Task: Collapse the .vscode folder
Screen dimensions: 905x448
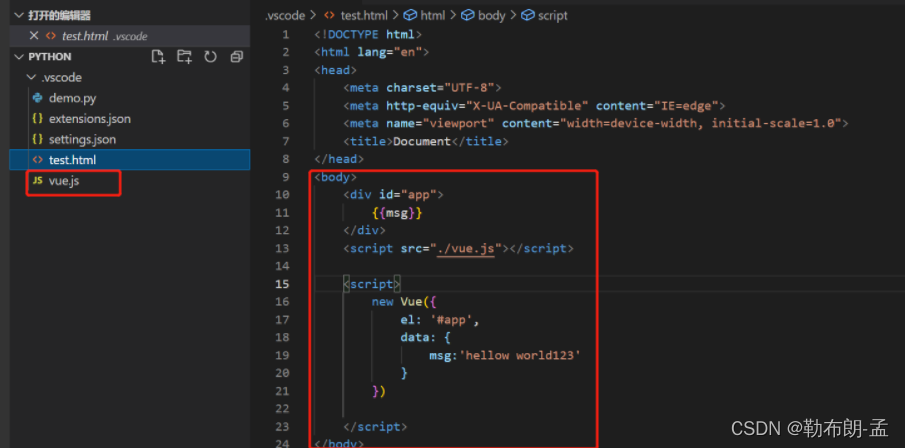Action: 31,77
